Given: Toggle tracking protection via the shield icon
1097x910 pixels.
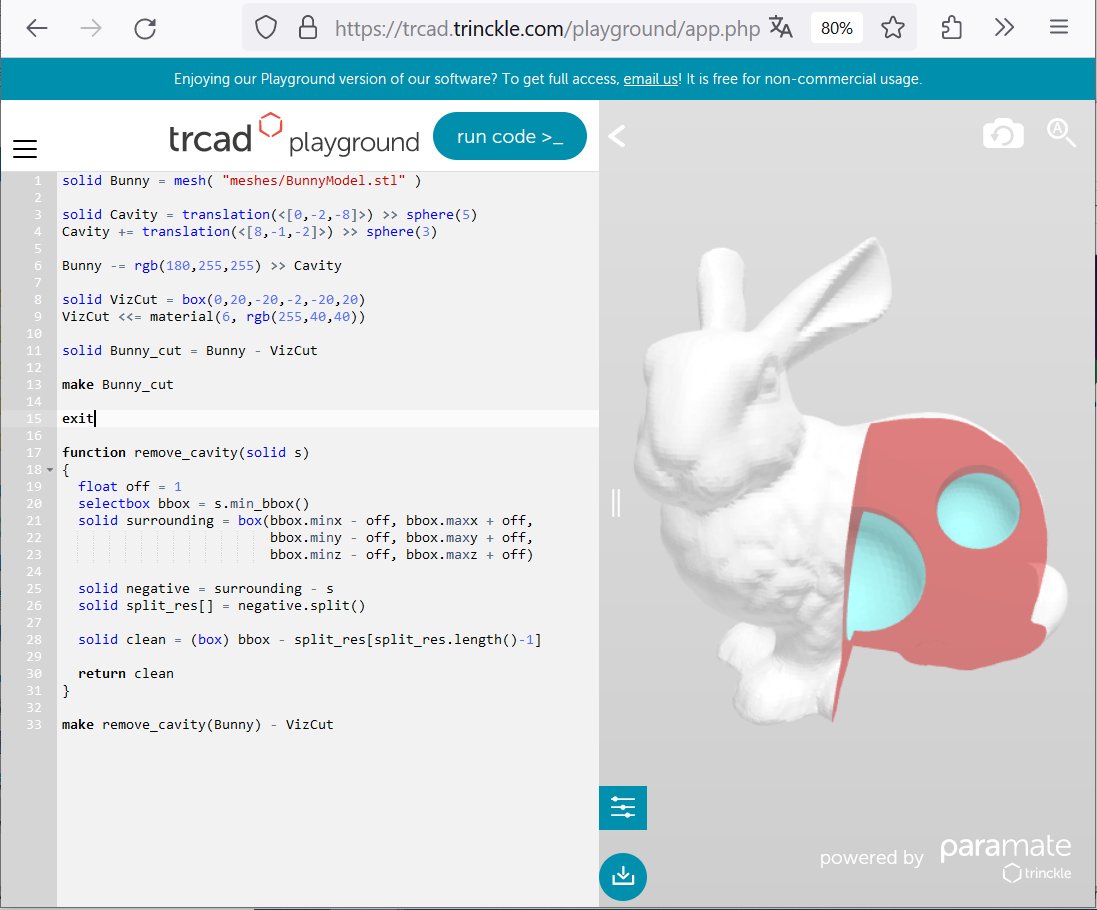Looking at the screenshot, I should pyautogui.click(x=266, y=28).
